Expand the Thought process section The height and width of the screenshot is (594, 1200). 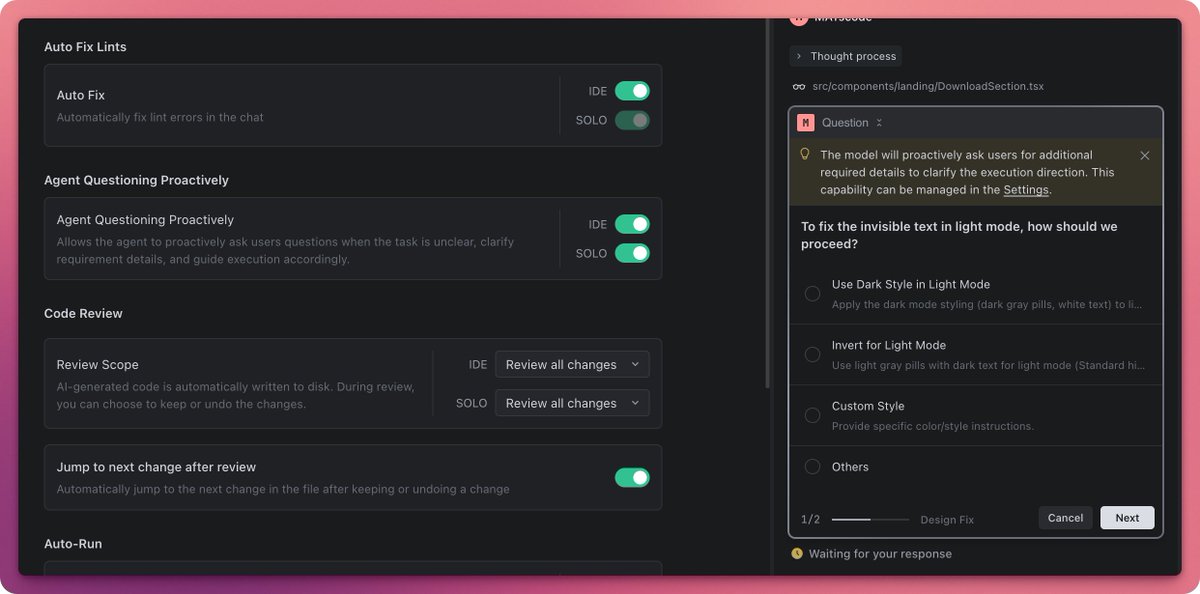coord(845,57)
